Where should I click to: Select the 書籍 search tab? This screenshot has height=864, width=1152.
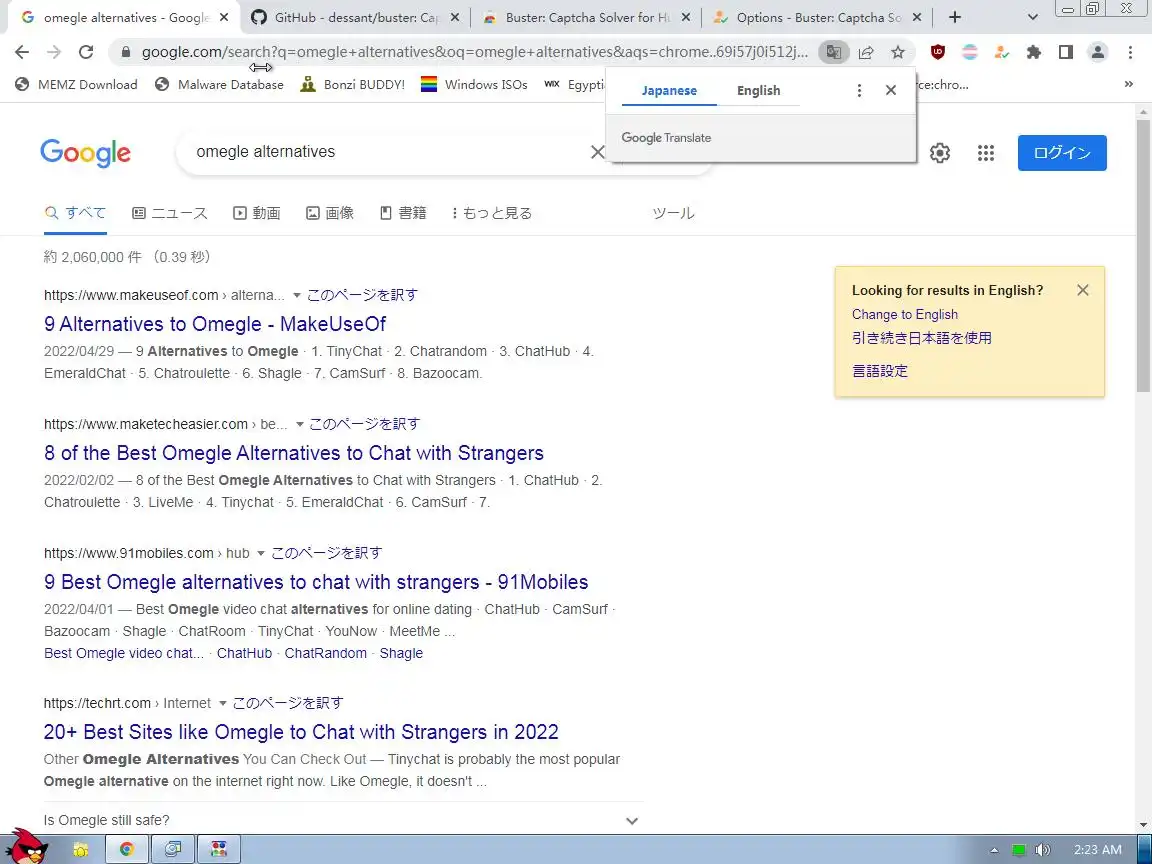tap(403, 213)
